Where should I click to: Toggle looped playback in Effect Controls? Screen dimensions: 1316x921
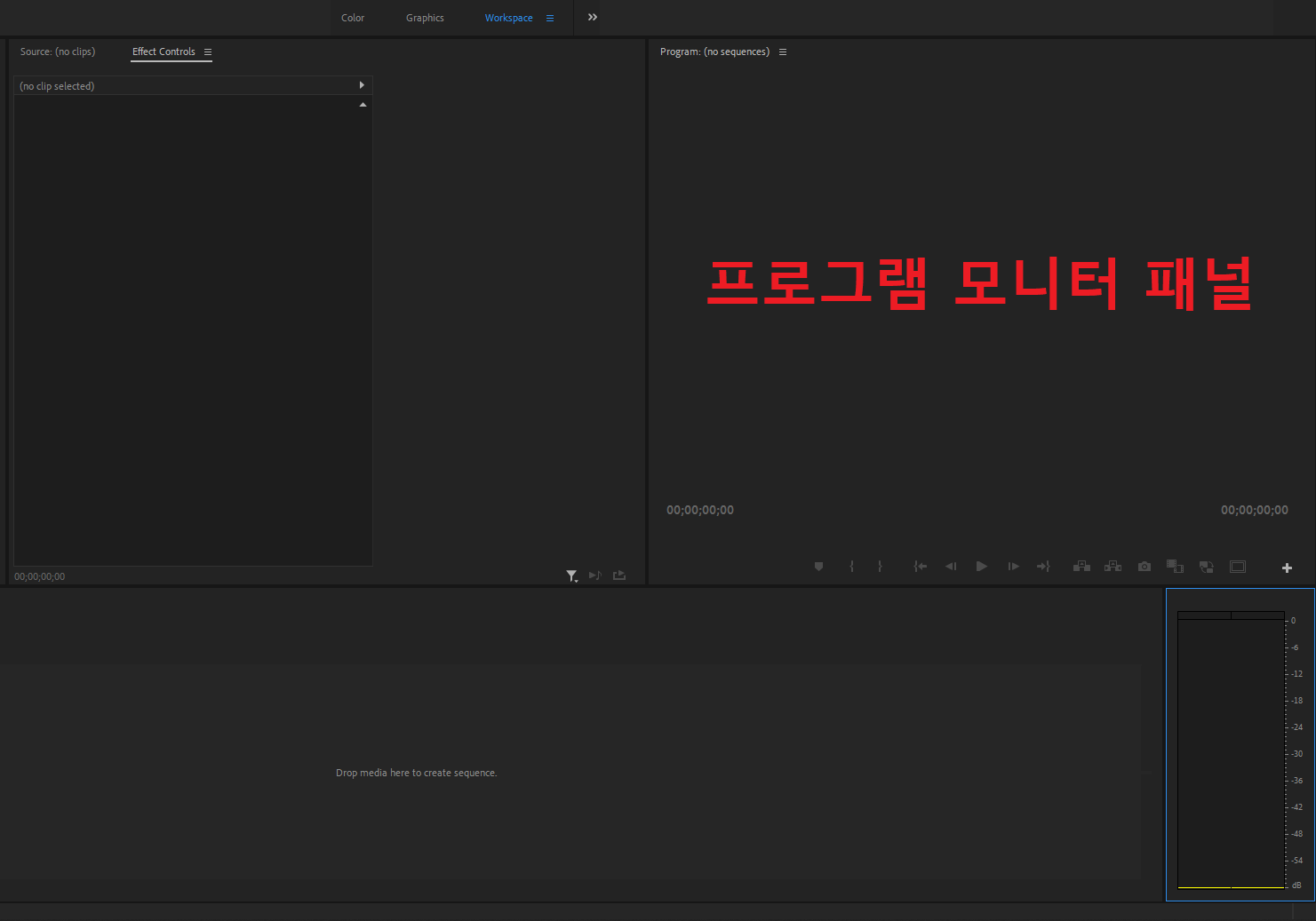pyautogui.click(x=618, y=576)
